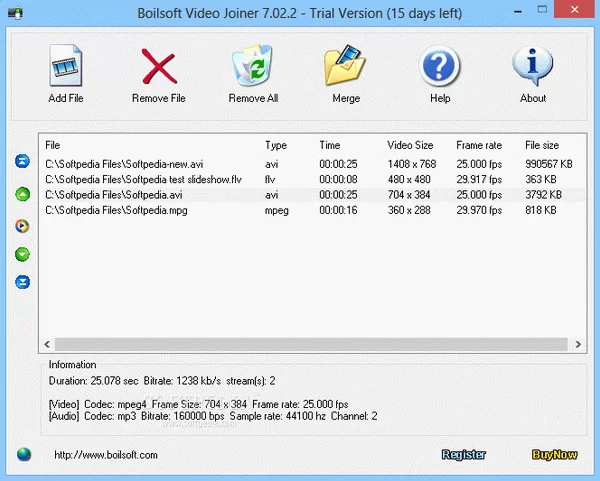The image size is (600, 481).
Task: Click the horizontal scrollbar left arrow
Action: (x=47, y=344)
